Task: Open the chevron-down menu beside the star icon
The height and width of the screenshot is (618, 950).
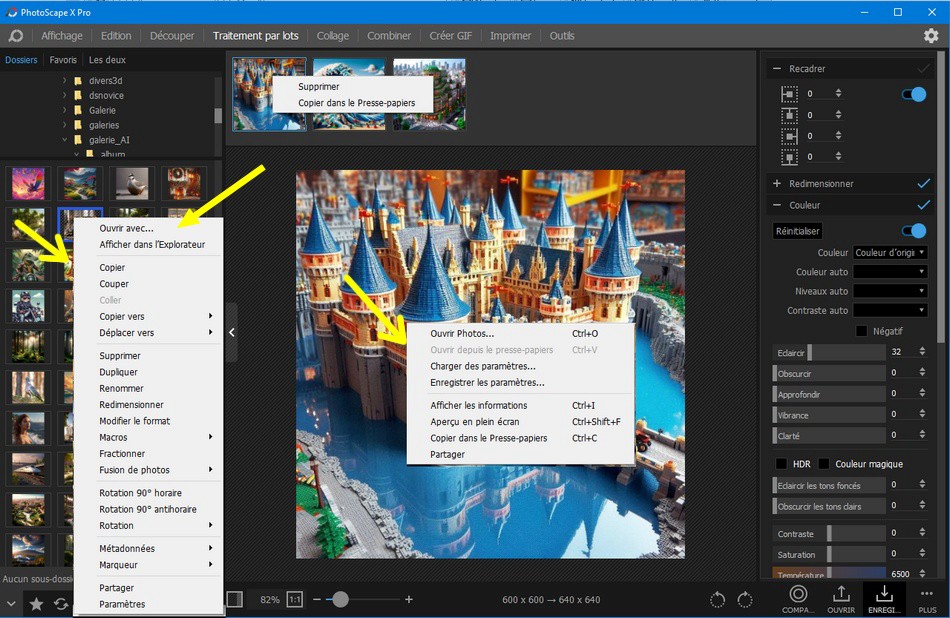Action: [x=11, y=603]
